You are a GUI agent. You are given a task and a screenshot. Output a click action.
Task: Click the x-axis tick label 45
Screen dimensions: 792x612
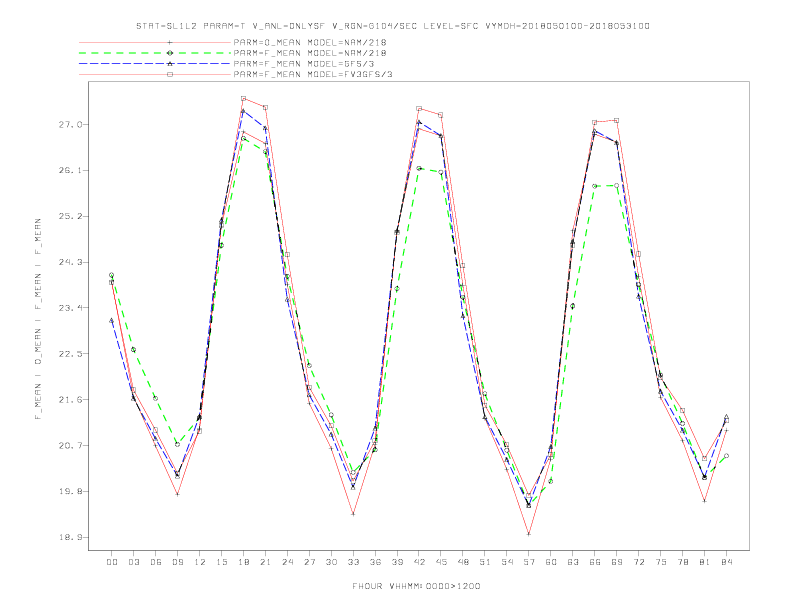[441, 562]
